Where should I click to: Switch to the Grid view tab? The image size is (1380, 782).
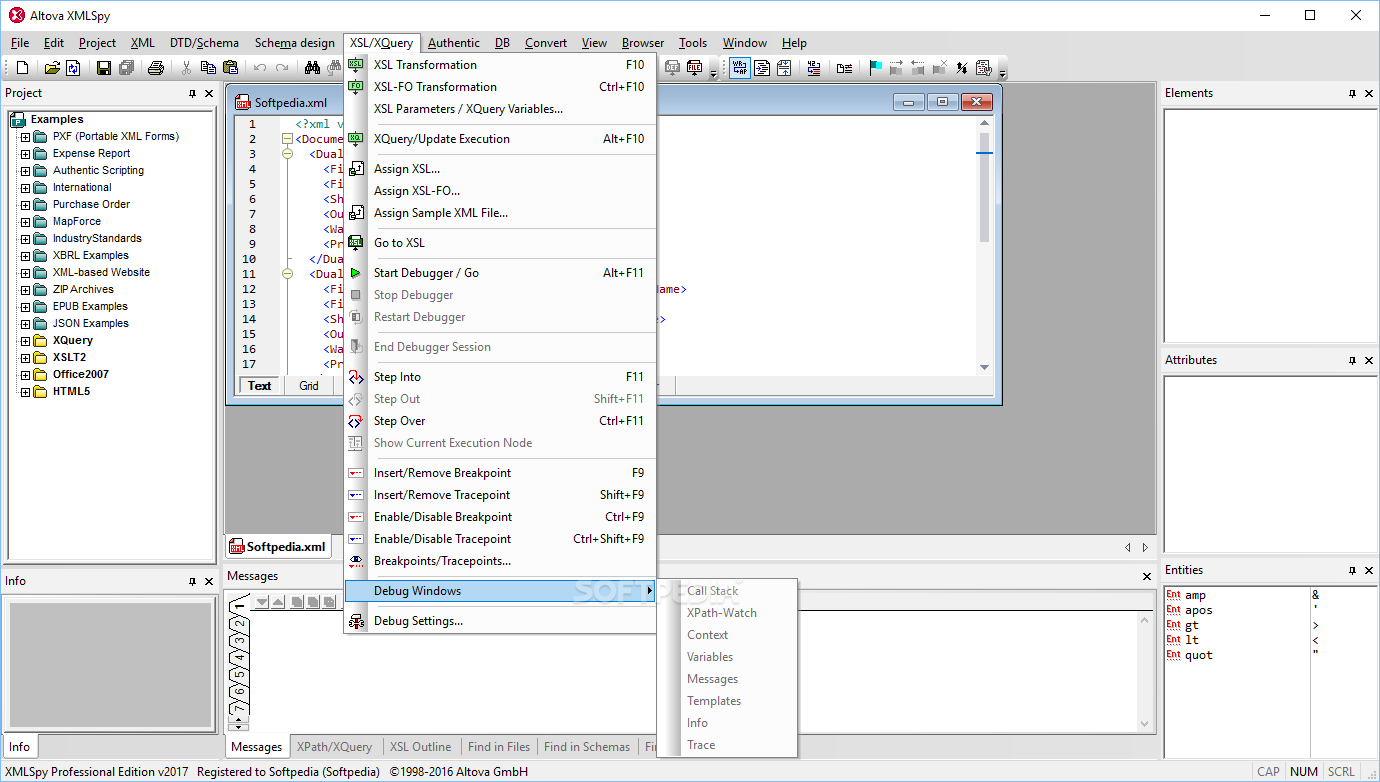tap(309, 386)
